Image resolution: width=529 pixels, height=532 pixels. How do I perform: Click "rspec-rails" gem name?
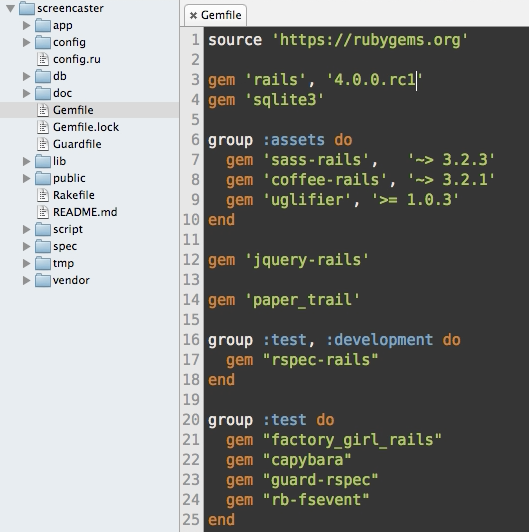[x=320, y=360]
